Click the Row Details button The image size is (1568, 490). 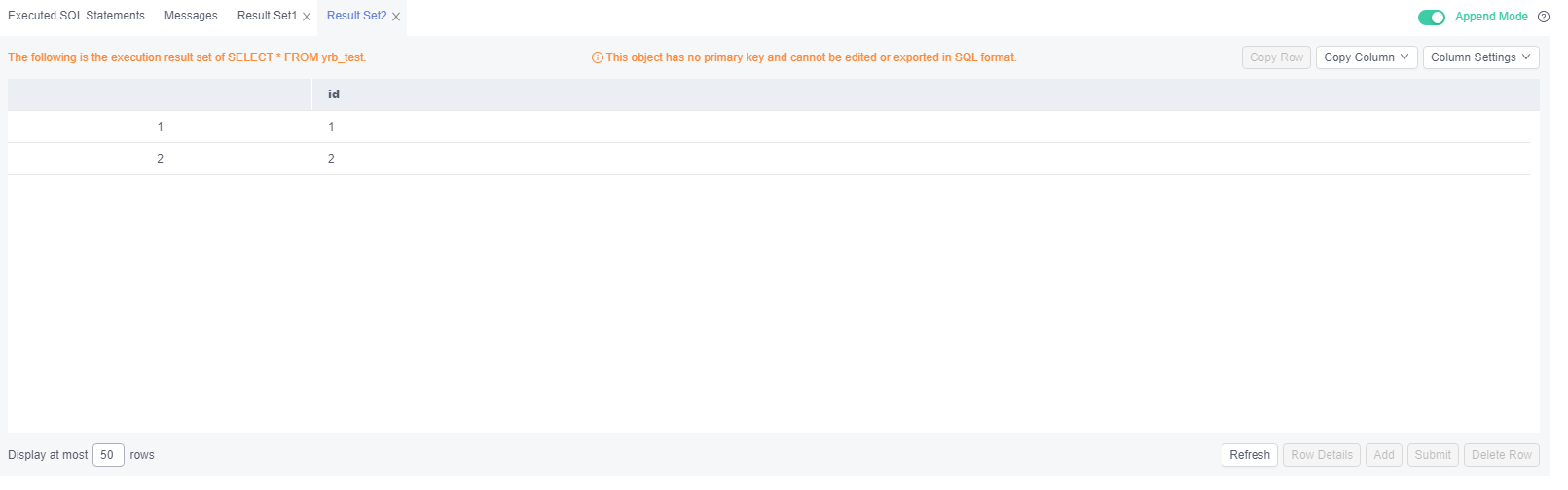tap(1322, 455)
